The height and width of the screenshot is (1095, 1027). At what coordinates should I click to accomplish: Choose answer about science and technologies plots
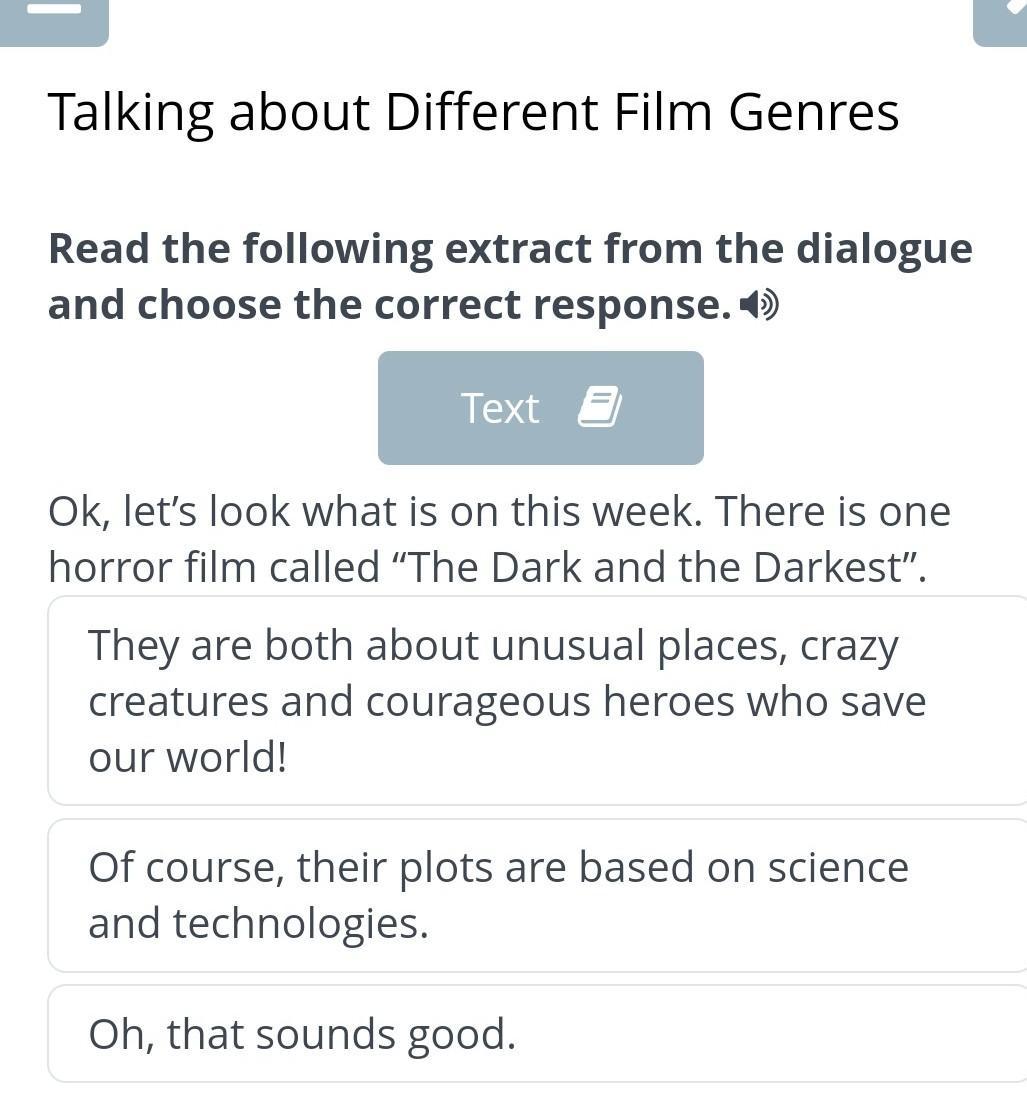point(537,895)
